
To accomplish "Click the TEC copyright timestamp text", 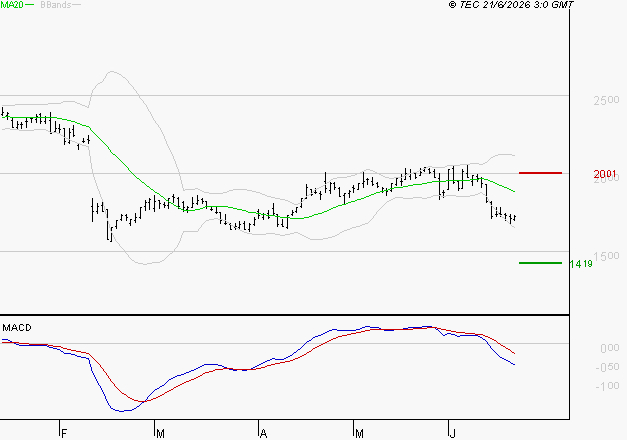I will coord(511,4).
